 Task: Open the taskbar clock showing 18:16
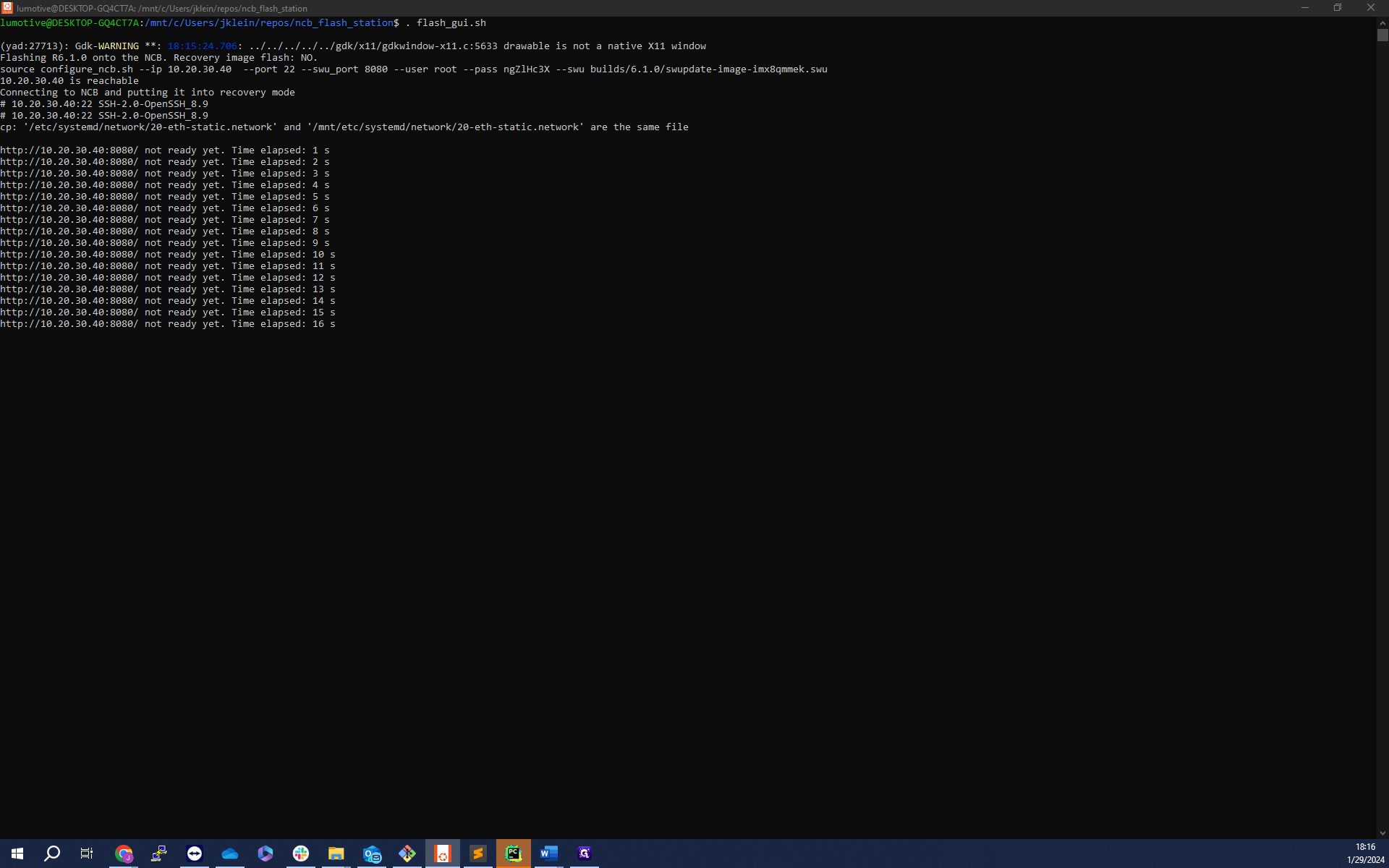[1365, 854]
